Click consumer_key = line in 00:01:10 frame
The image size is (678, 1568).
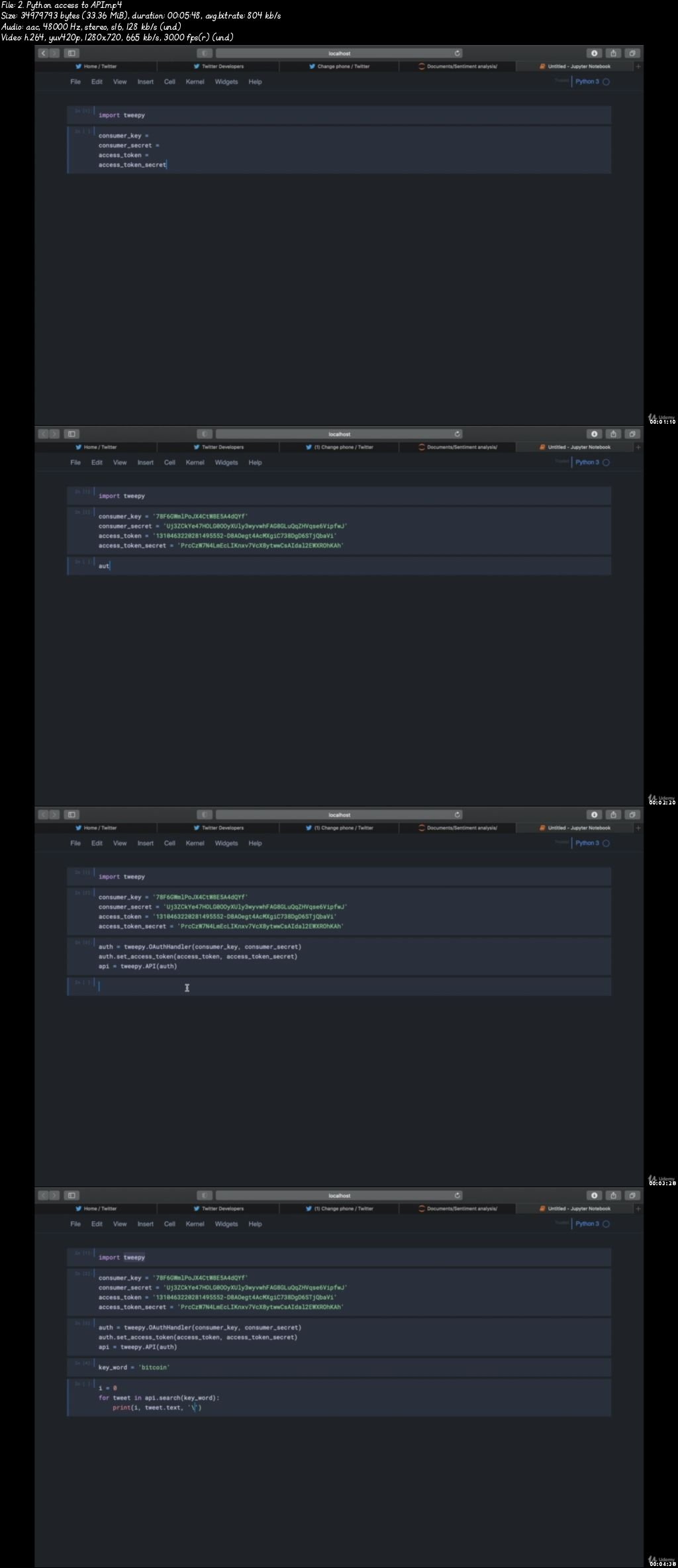(x=124, y=136)
